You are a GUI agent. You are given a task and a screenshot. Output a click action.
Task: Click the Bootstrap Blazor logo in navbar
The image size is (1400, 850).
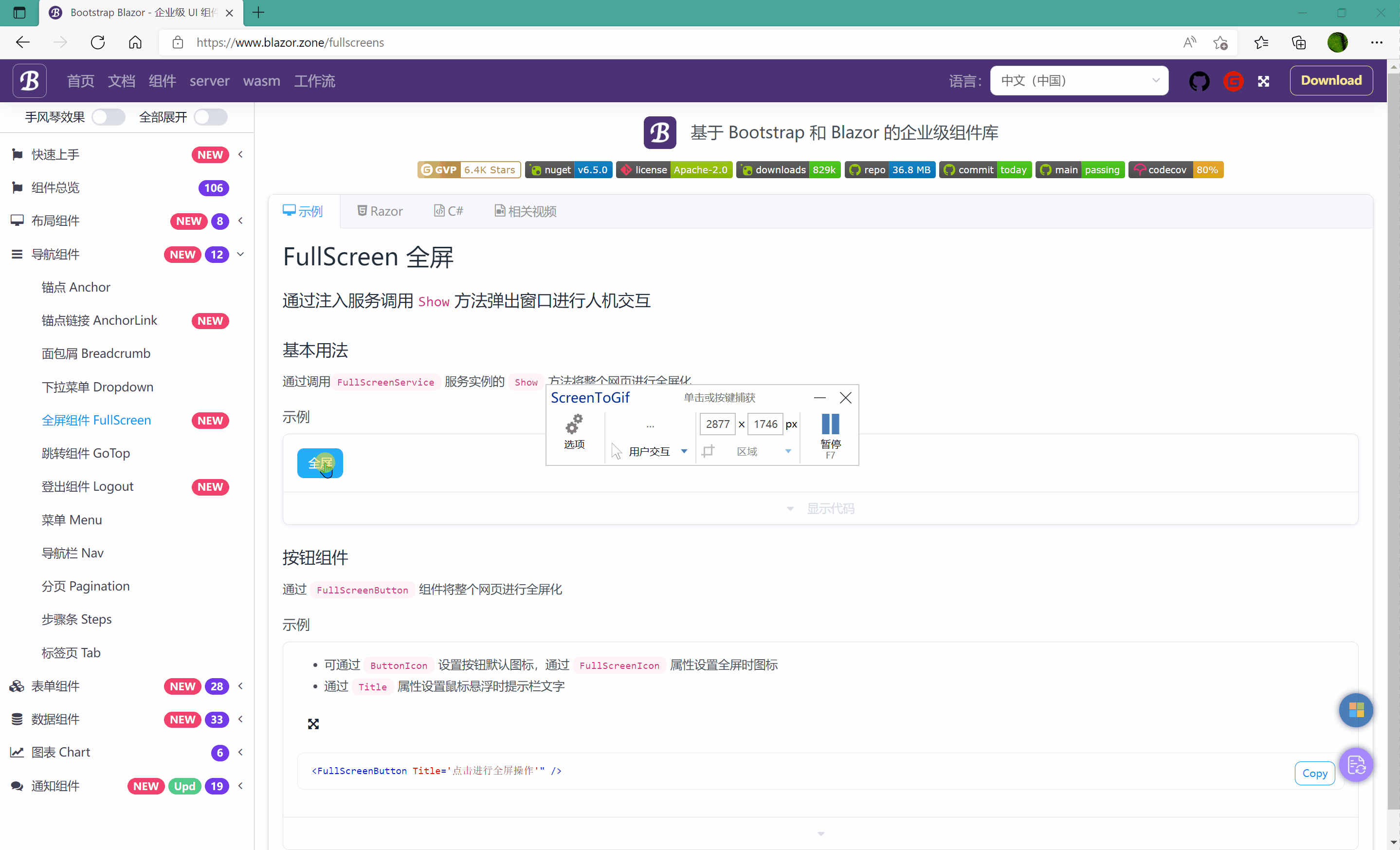[x=30, y=81]
